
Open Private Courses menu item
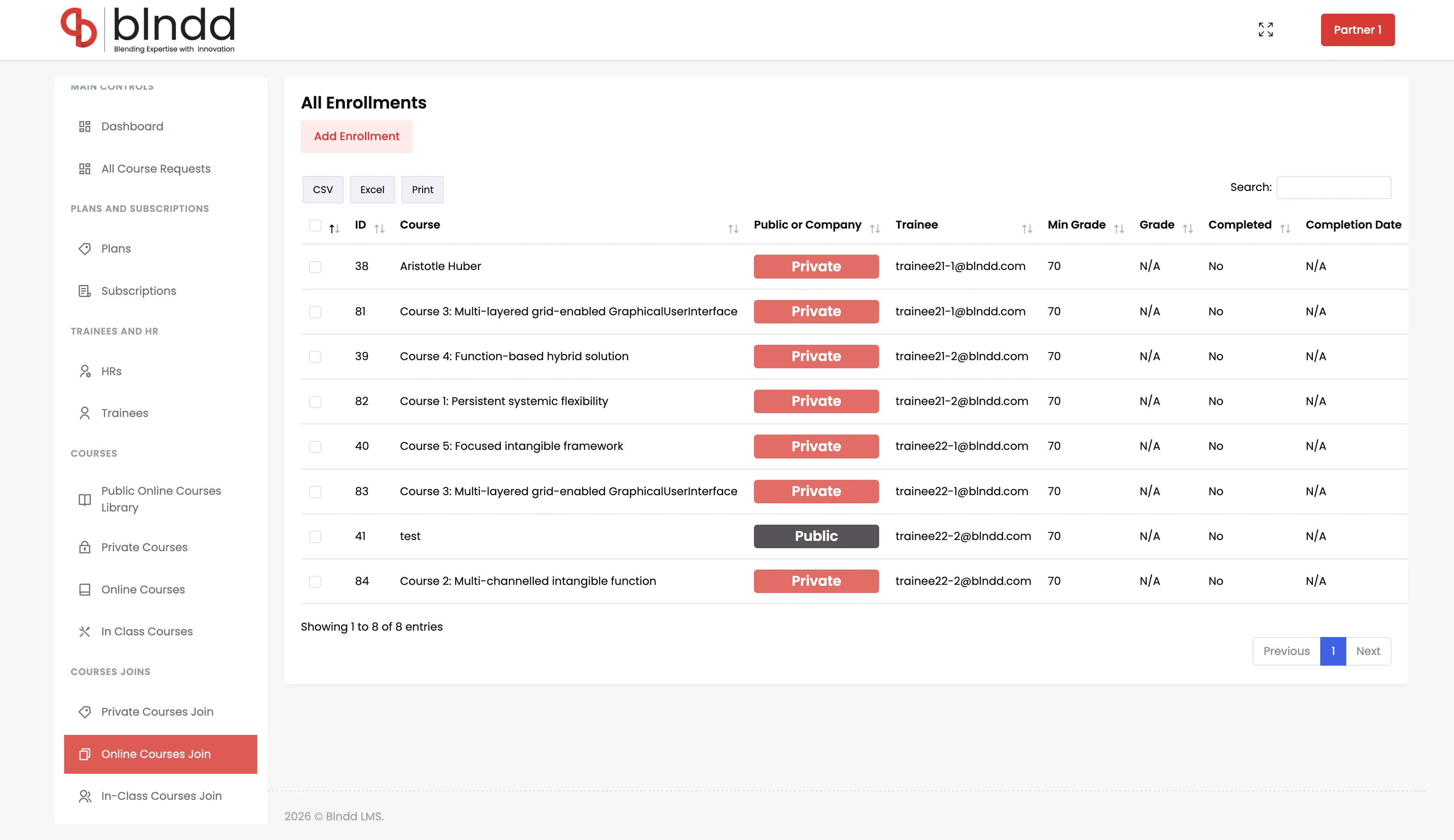click(x=160, y=547)
